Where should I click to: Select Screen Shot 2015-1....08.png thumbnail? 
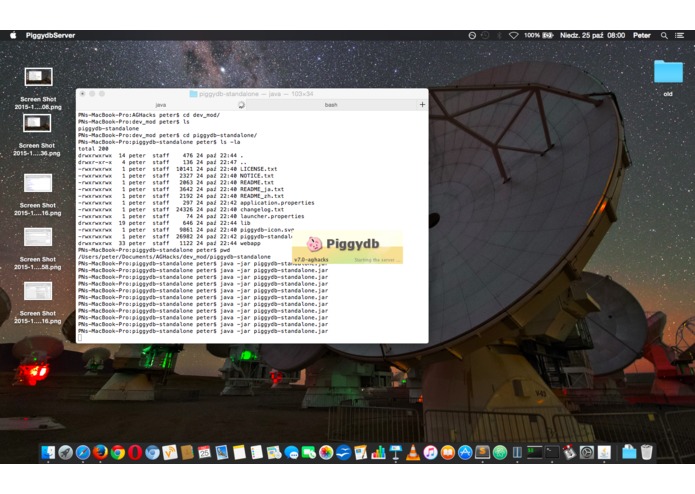click(38, 77)
